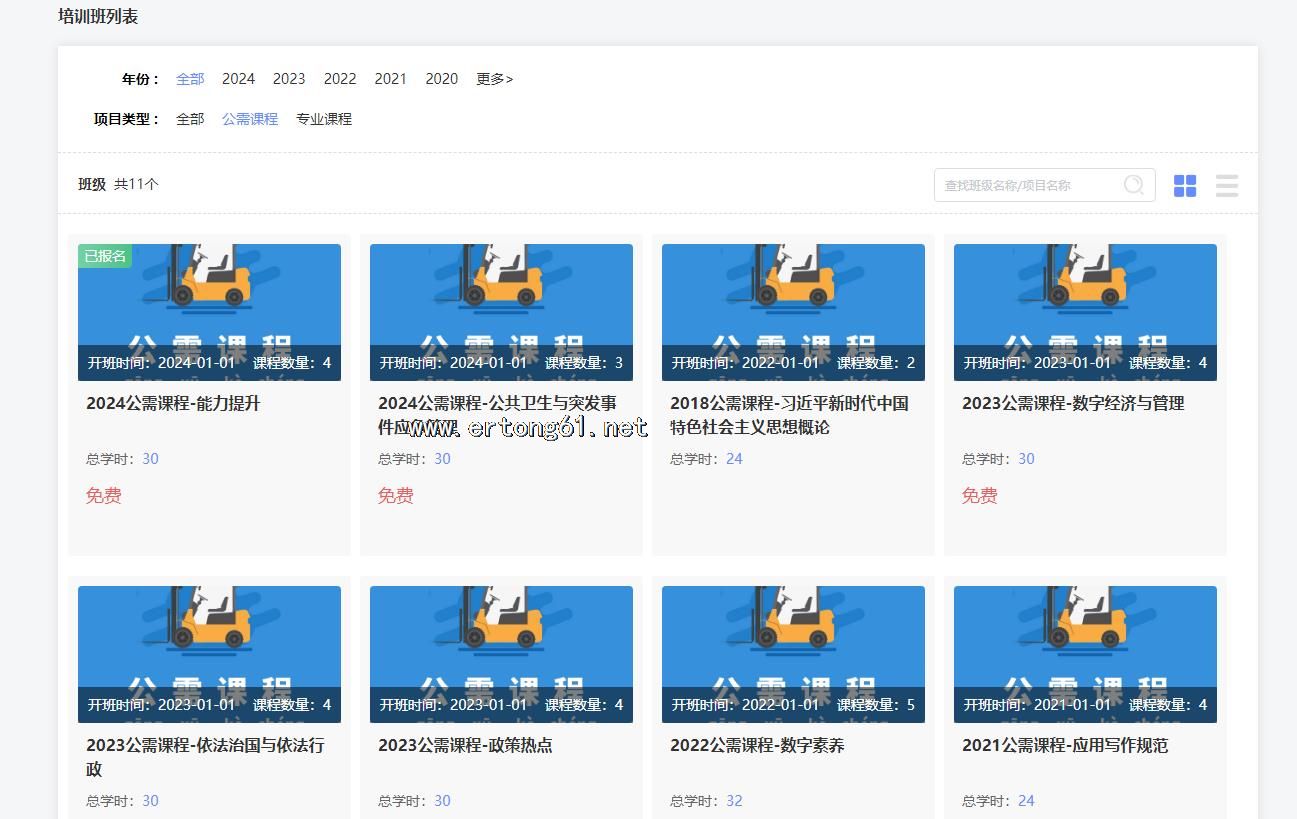Switch to grid view layout icon
This screenshot has width=1297, height=819.
click(1185, 186)
